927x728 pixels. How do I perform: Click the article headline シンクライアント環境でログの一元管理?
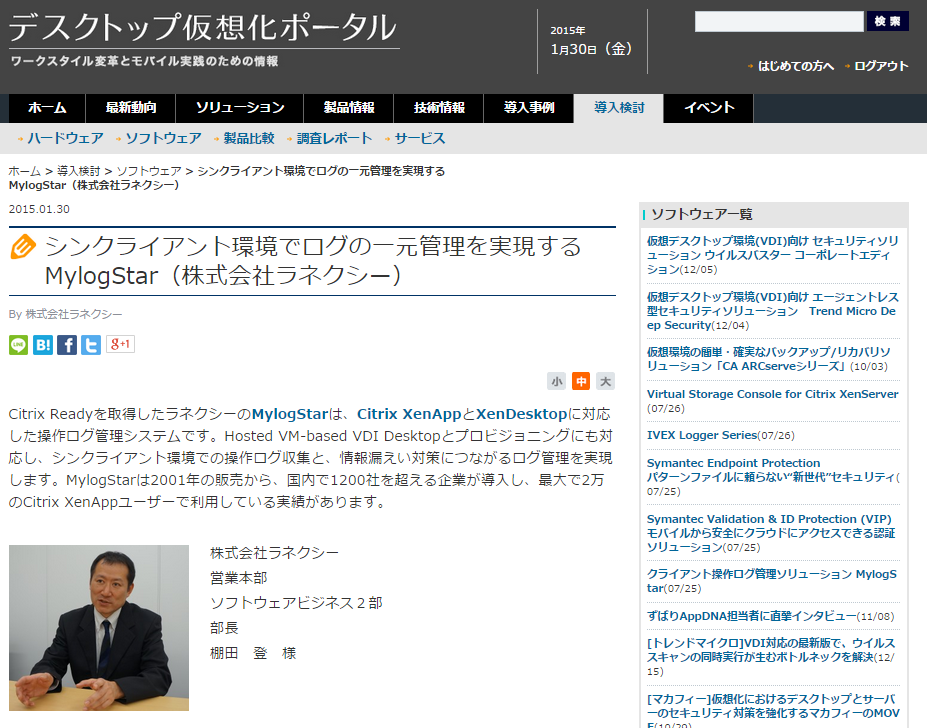tap(313, 261)
